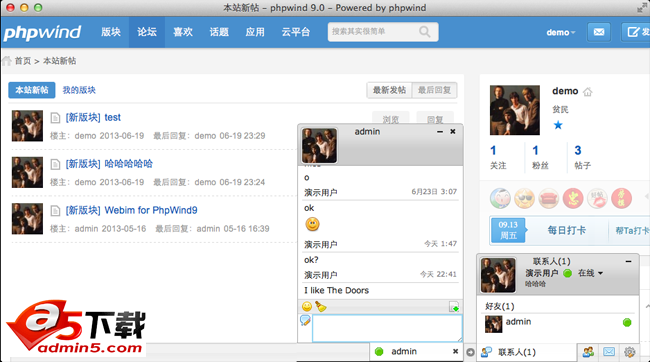Click the lips medal icon
650x362 pixels.
[x=597, y=198]
